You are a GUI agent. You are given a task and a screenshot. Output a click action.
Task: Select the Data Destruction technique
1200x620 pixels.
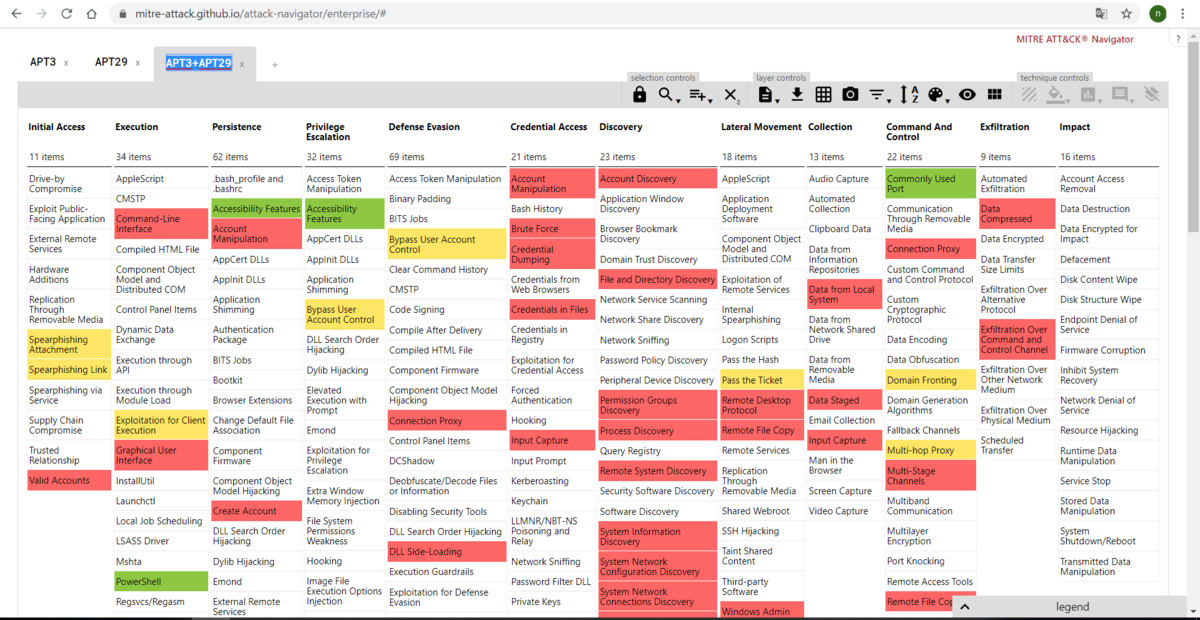click(x=1107, y=209)
